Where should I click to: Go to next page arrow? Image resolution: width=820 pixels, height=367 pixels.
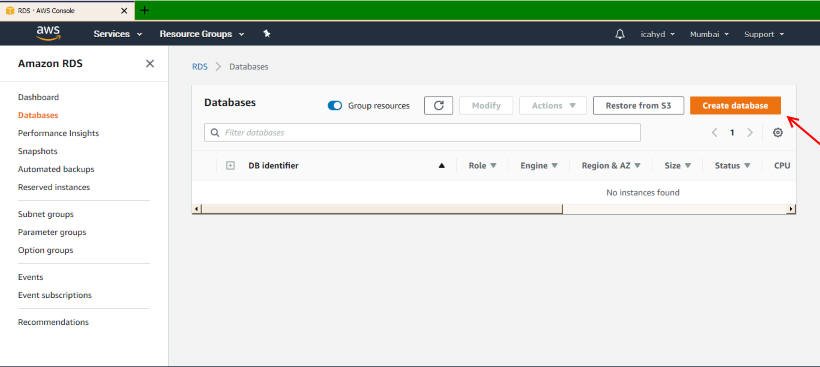click(x=749, y=133)
